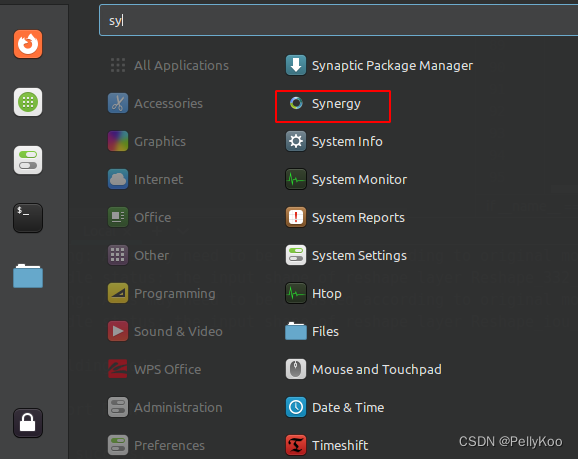The width and height of the screenshot is (578, 459).
Task: Click the Date & Time clock icon
Action: [296, 407]
